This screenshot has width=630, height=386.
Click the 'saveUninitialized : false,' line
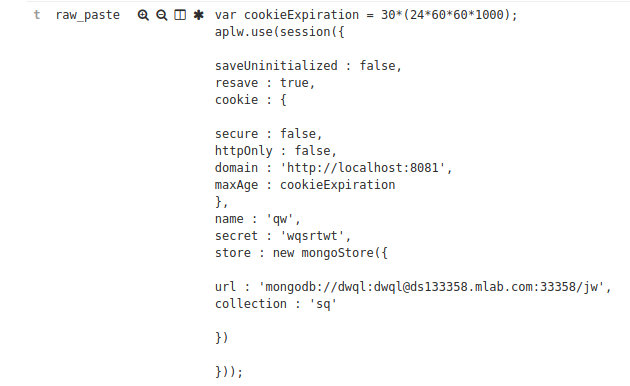tap(308, 66)
